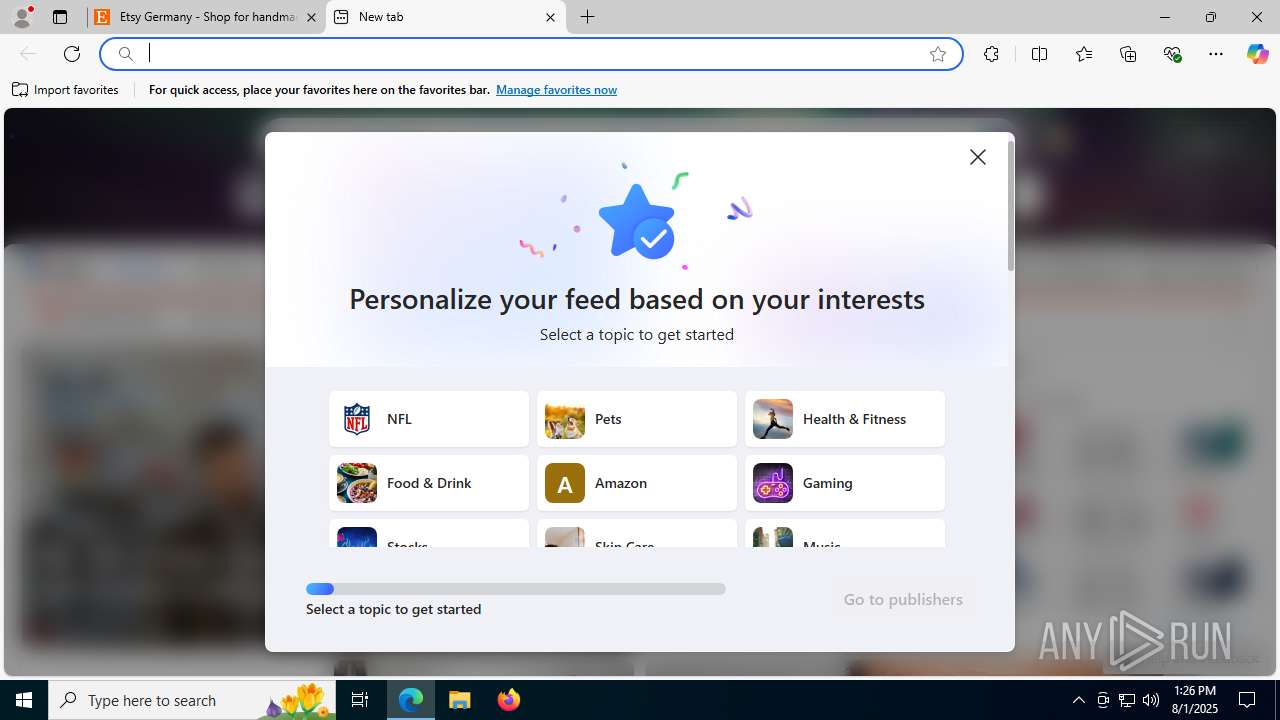Open the Extensions puzzle icon
The image size is (1280, 720).
coord(991,54)
